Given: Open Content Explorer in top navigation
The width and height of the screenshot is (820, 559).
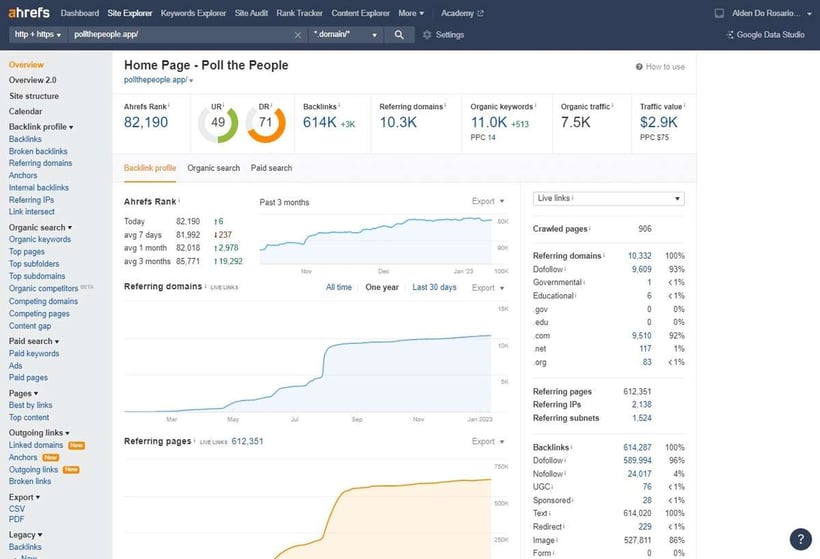Looking at the screenshot, I should click(x=360, y=13).
